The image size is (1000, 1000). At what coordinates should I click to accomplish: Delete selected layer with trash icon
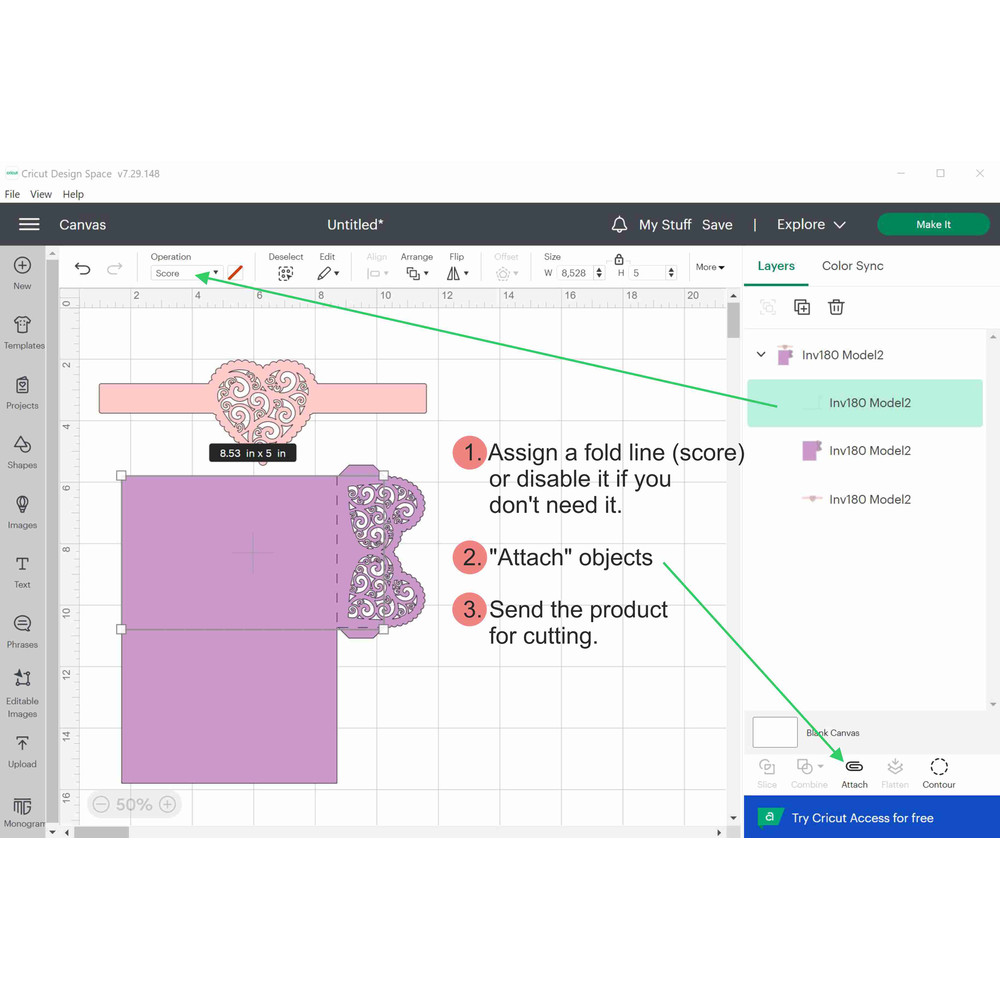tap(836, 308)
